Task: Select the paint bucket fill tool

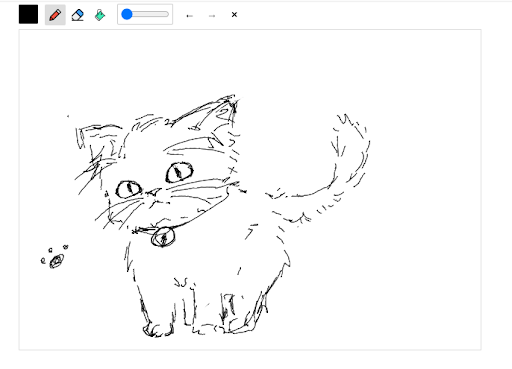Action: click(100, 15)
